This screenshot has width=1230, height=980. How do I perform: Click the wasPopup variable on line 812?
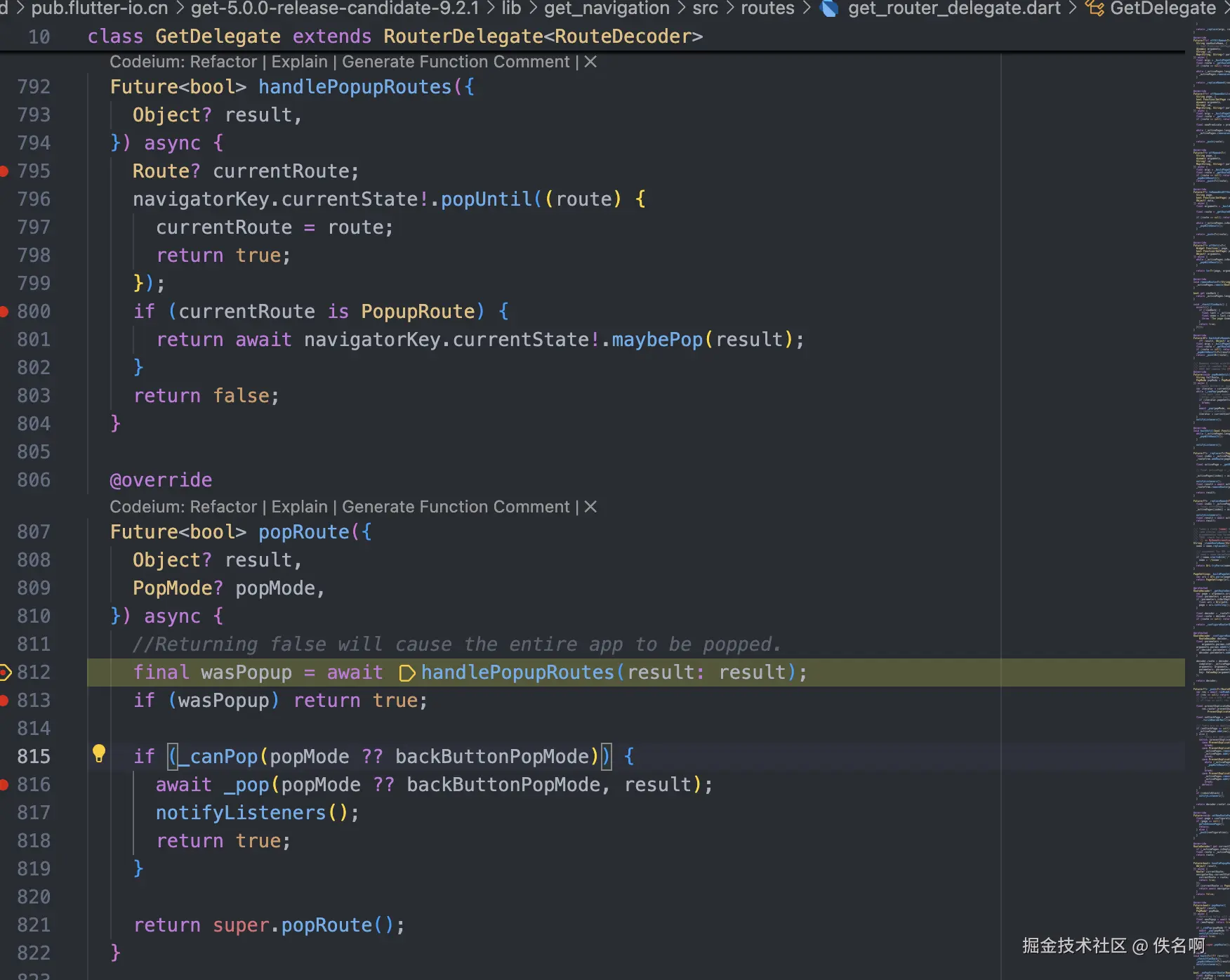click(x=246, y=673)
